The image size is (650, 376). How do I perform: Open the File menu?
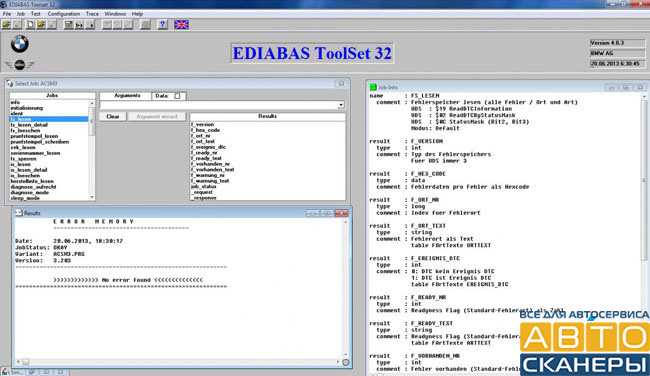point(7,14)
